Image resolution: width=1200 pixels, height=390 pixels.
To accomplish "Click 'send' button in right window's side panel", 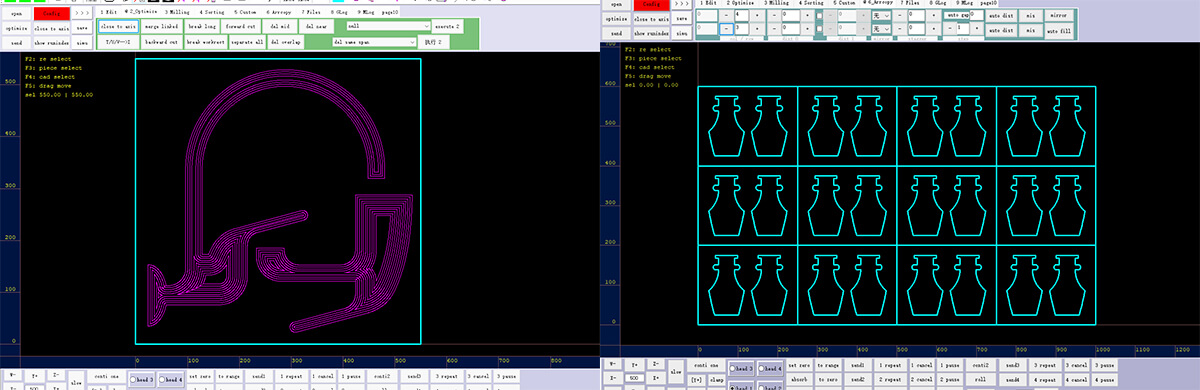I will tap(616, 33).
